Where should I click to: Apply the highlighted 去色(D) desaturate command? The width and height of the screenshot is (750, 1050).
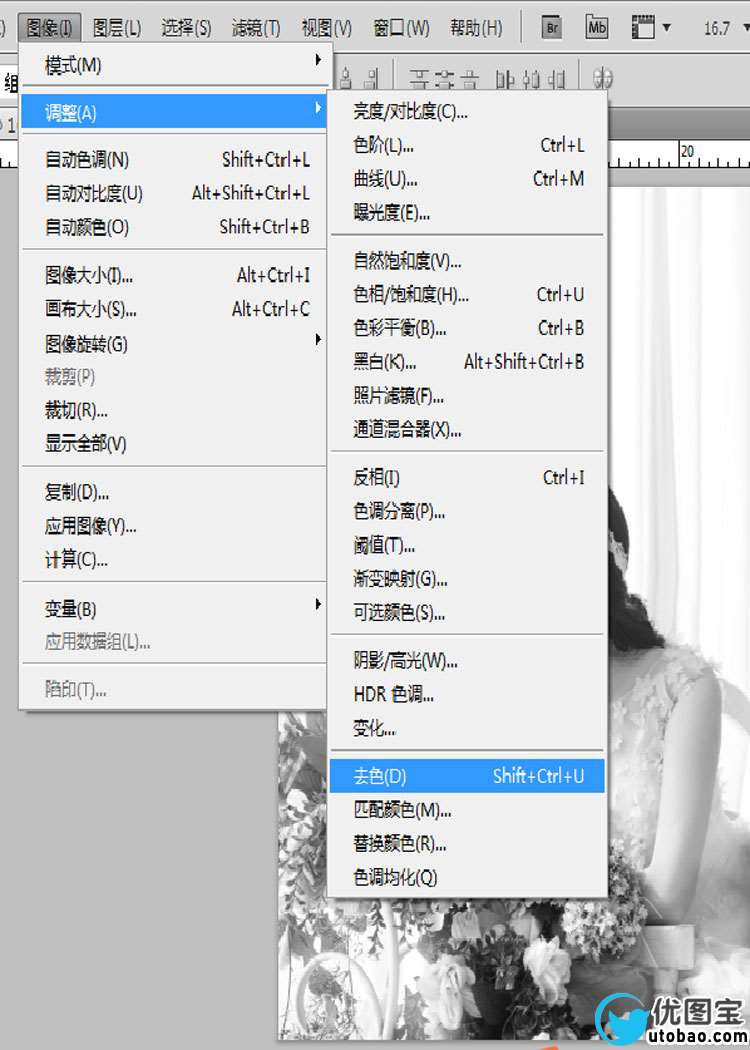tap(467, 776)
